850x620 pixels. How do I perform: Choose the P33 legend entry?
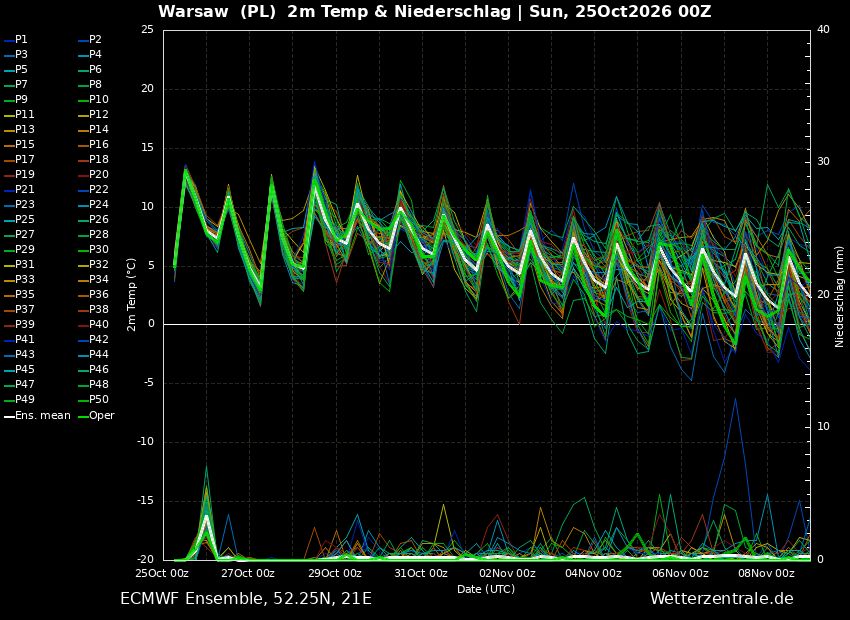pyautogui.click(x=20, y=280)
